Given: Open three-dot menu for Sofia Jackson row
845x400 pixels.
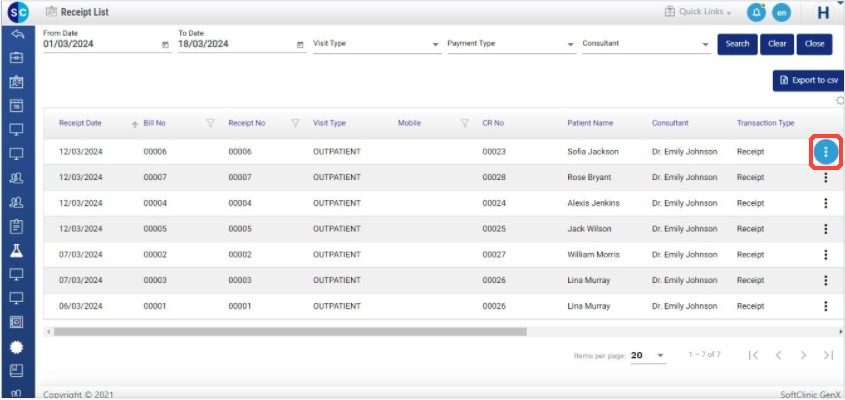Looking at the screenshot, I should coord(825,151).
